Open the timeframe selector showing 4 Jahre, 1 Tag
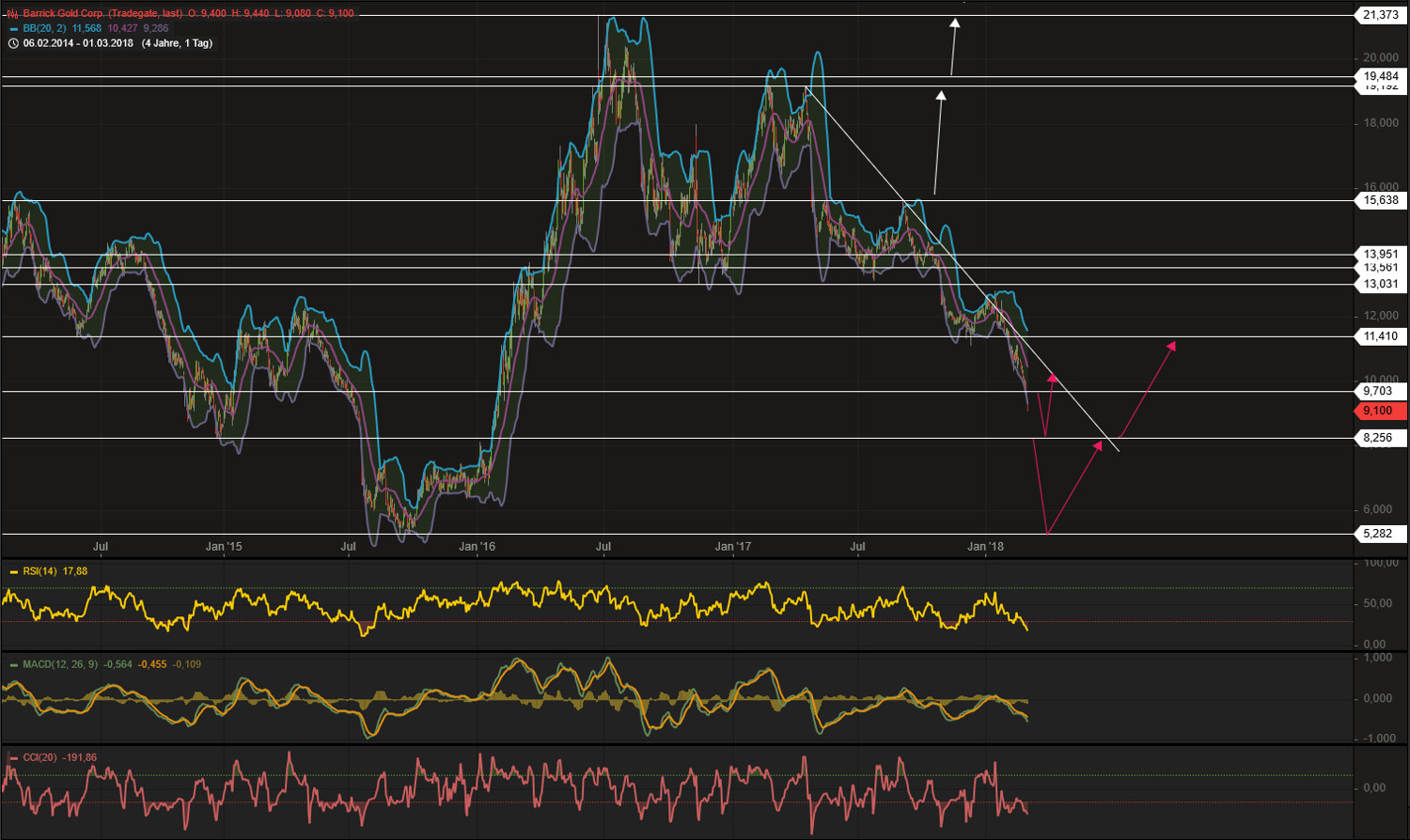Viewport: 1410px width, 840px height. (x=178, y=42)
